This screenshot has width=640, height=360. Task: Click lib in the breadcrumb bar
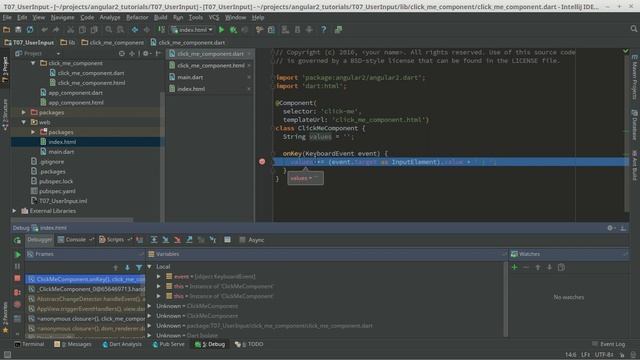point(68,42)
